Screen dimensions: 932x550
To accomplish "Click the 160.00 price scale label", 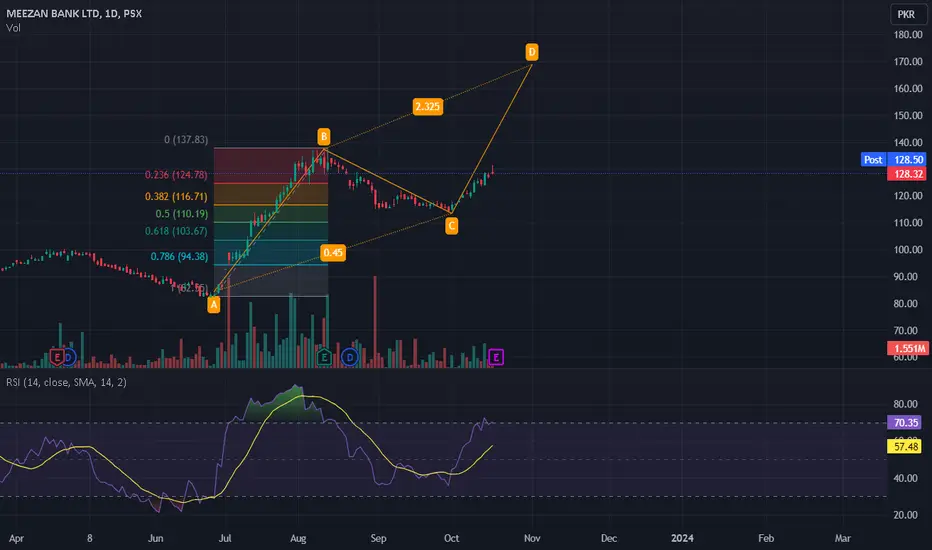I will click(908, 89).
